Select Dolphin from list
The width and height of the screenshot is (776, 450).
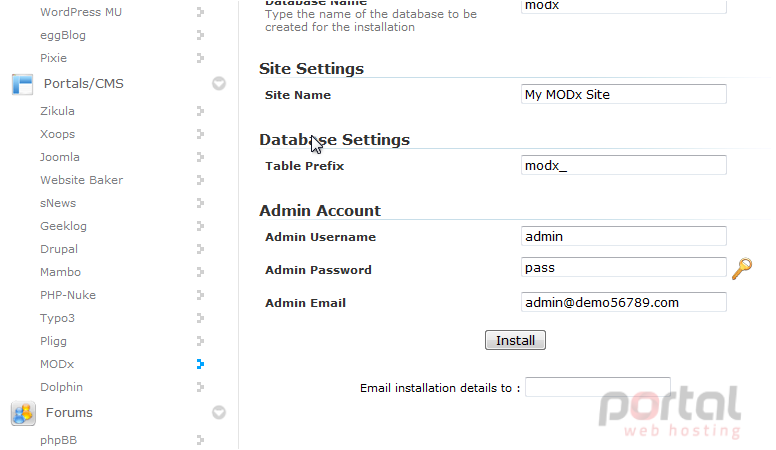[x=61, y=387]
